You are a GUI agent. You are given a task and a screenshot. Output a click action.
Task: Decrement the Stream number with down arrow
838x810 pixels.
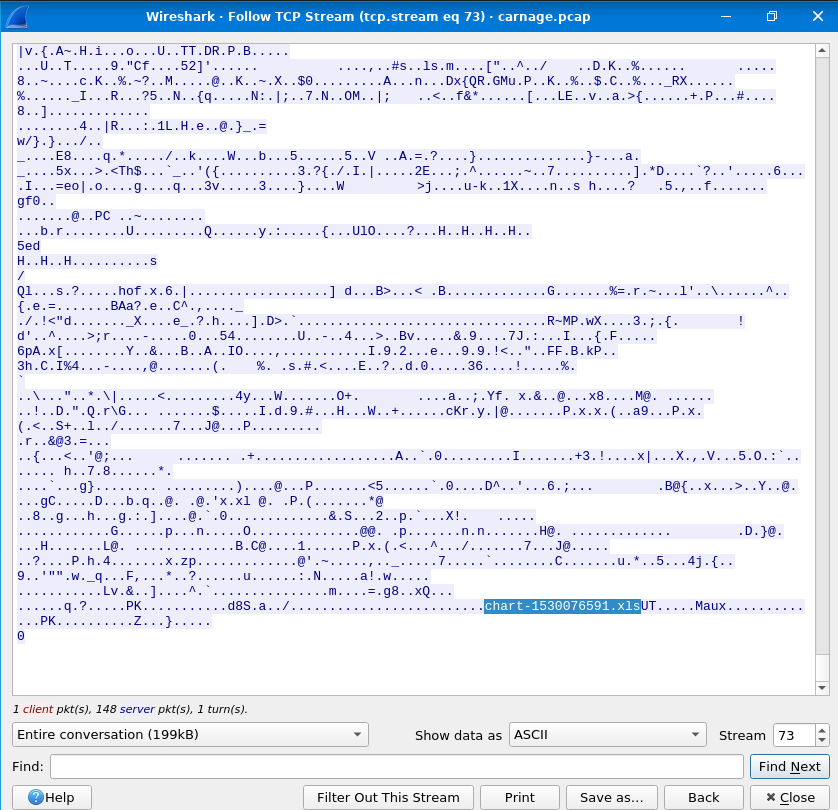point(822,741)
